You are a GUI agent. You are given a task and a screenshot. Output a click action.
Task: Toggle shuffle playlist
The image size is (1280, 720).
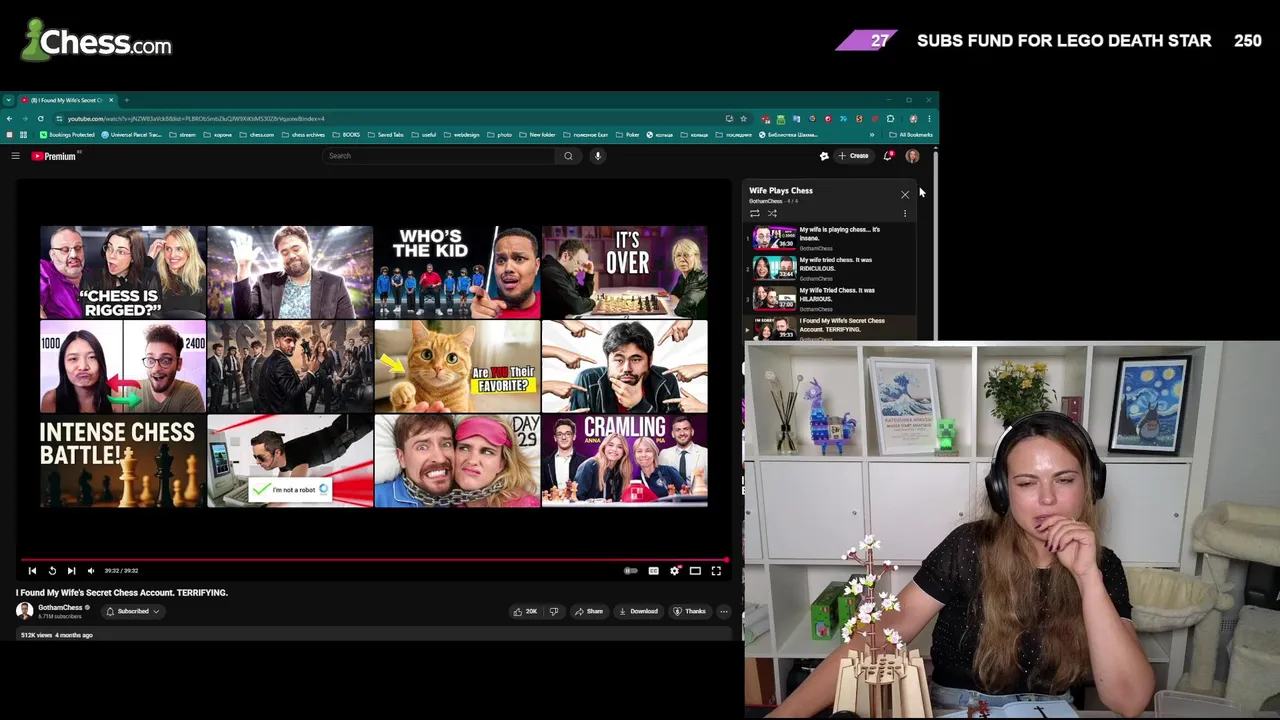[772, 213]
